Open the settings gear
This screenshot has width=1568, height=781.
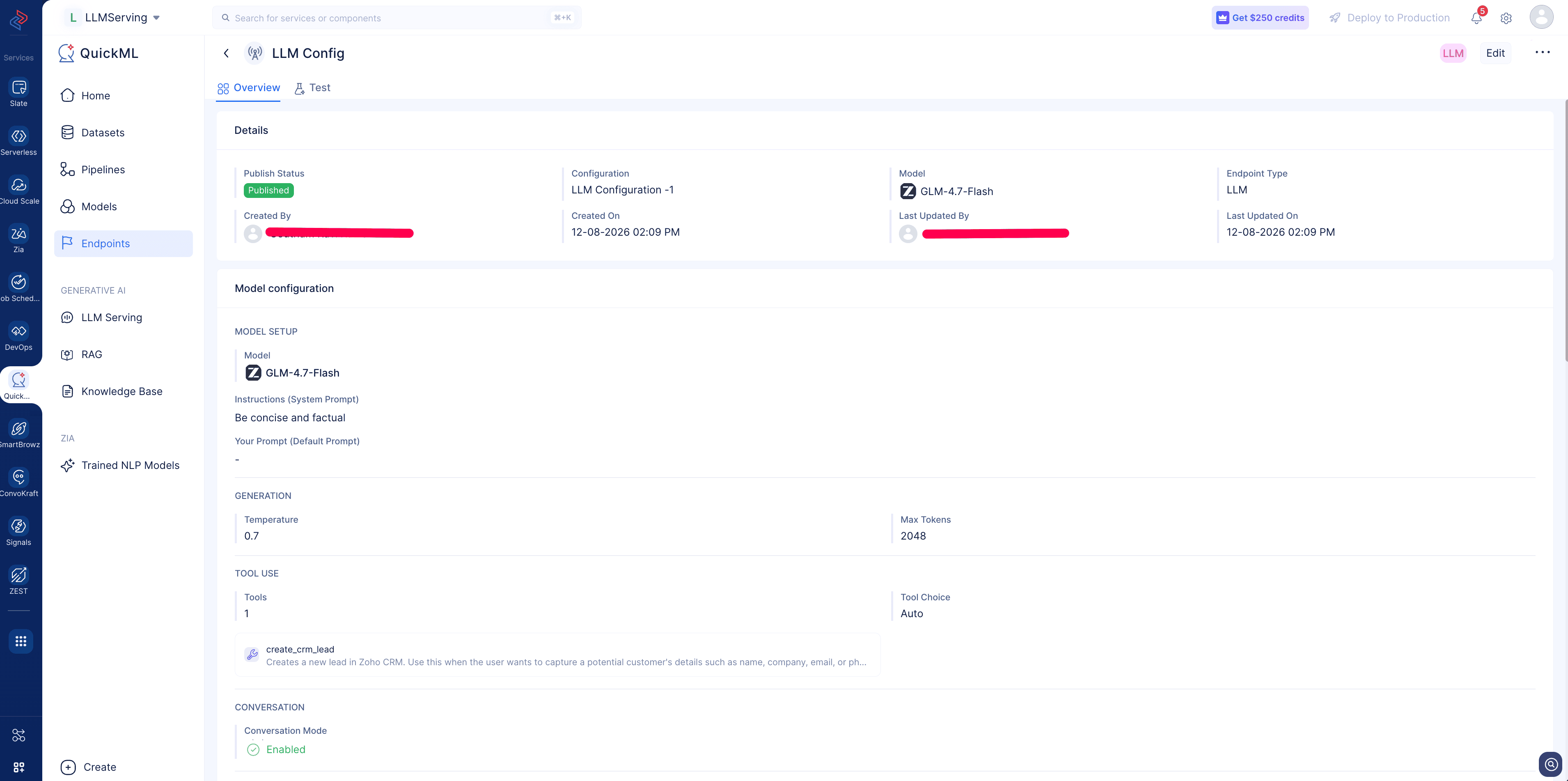coord(1506,18)
